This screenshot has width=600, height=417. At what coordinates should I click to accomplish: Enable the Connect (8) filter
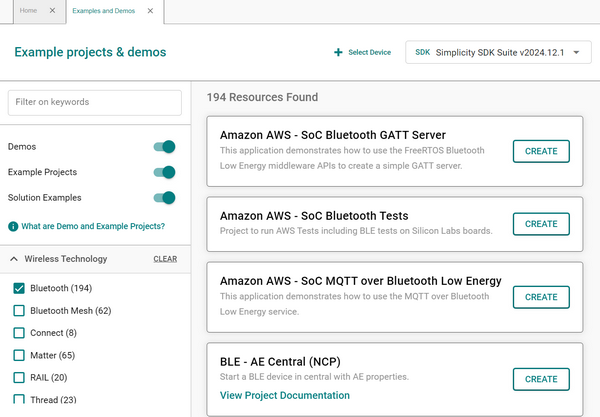[x=19, y=333]
